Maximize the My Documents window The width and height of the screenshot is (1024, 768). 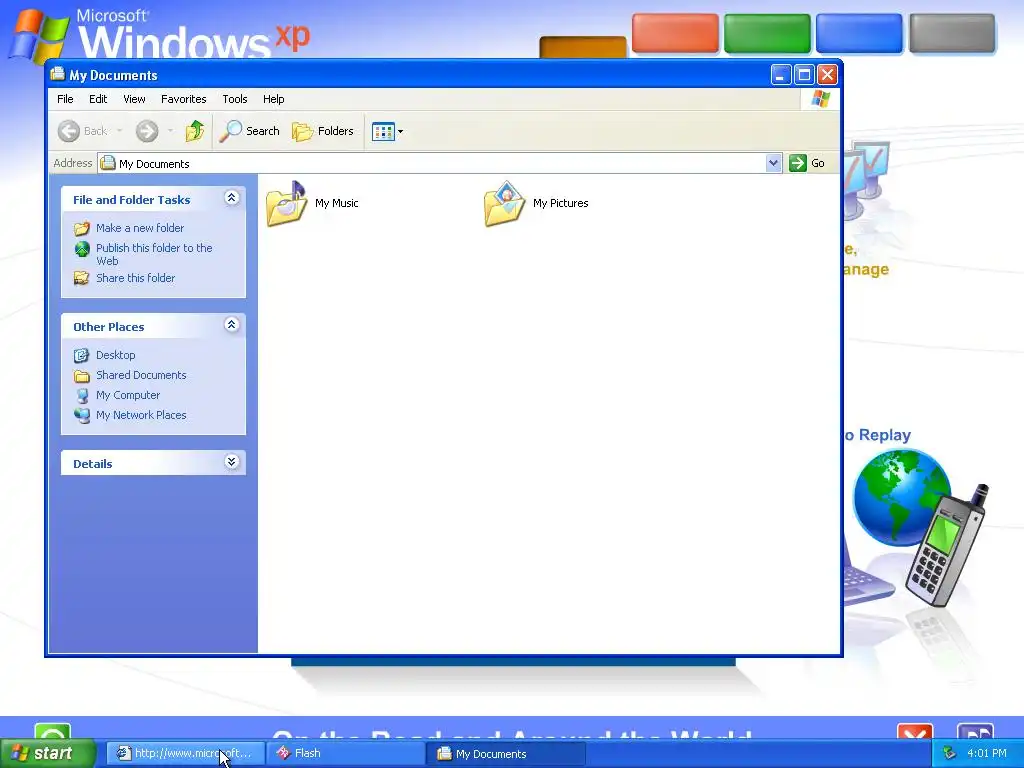(804, 75)
